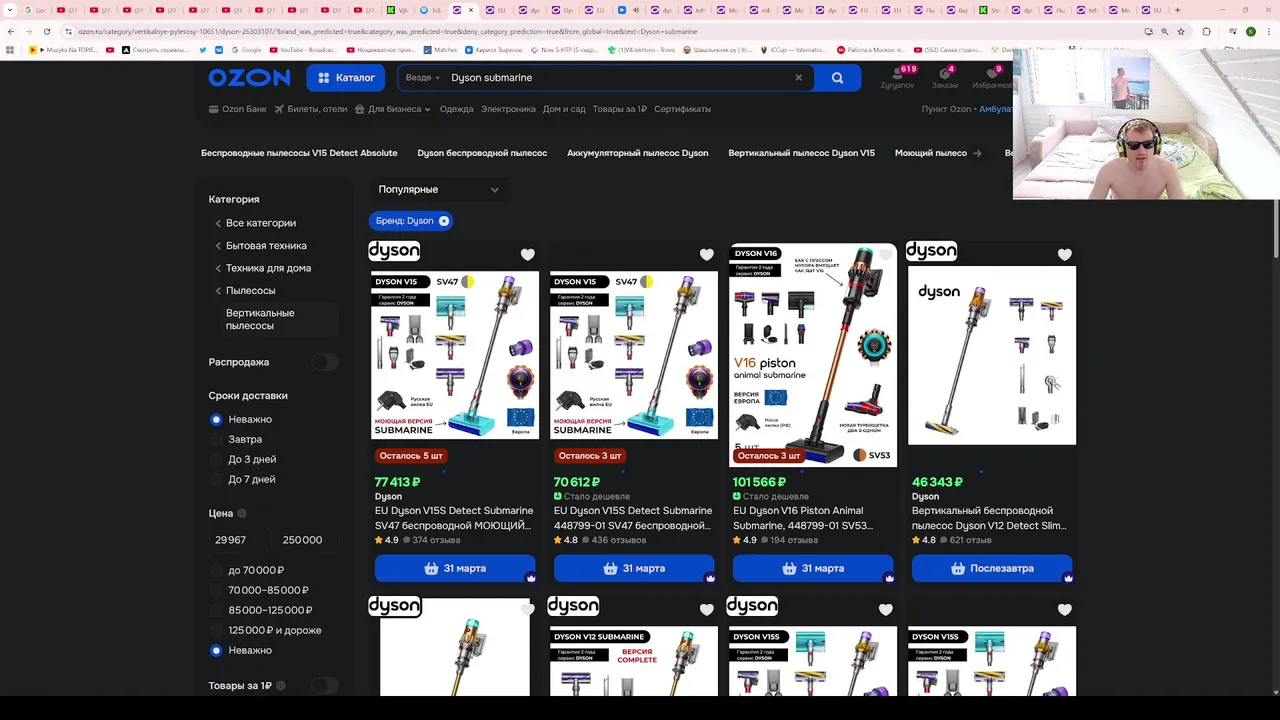Add Послезавтра delivery product to cart

point(992,568)
